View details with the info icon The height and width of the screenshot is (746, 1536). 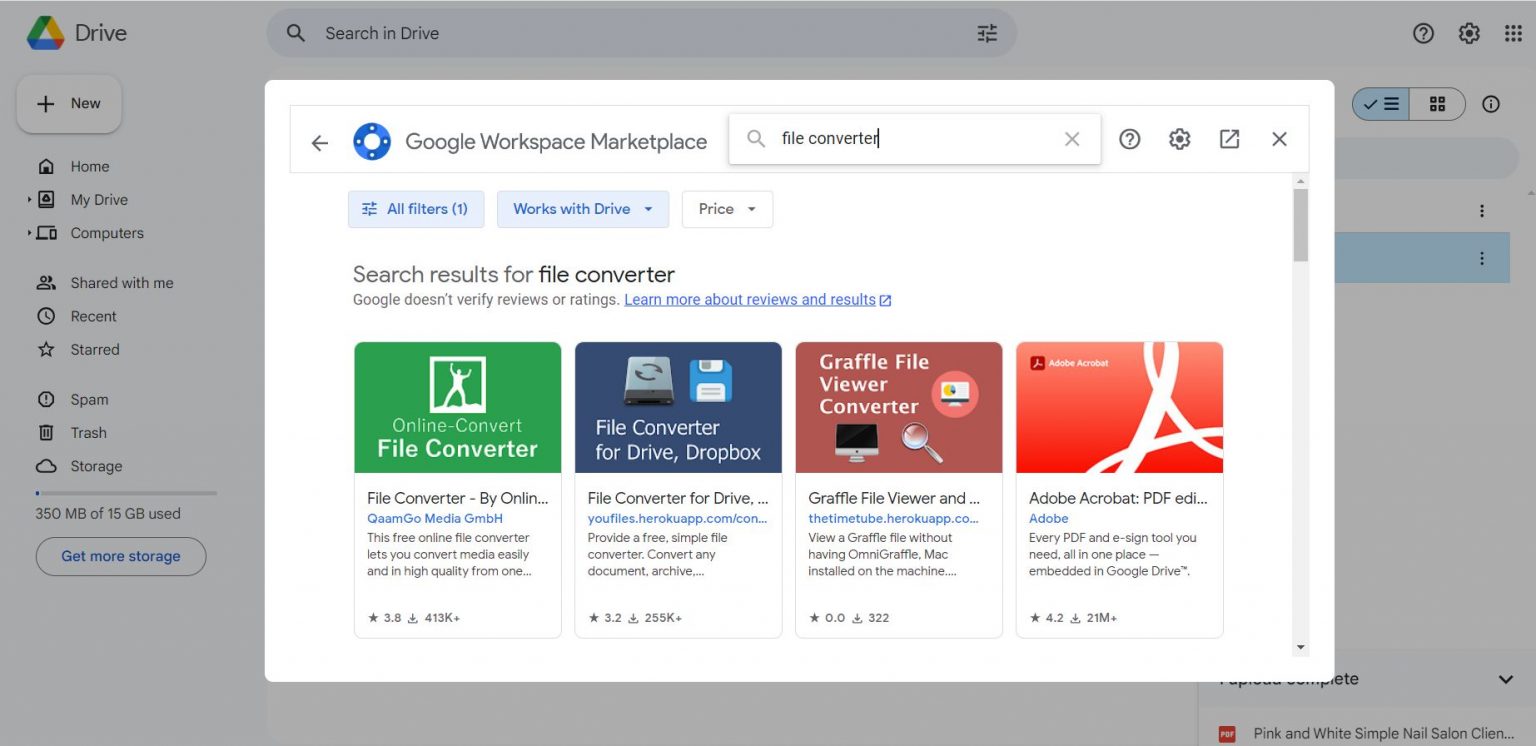click(1491, 104)
